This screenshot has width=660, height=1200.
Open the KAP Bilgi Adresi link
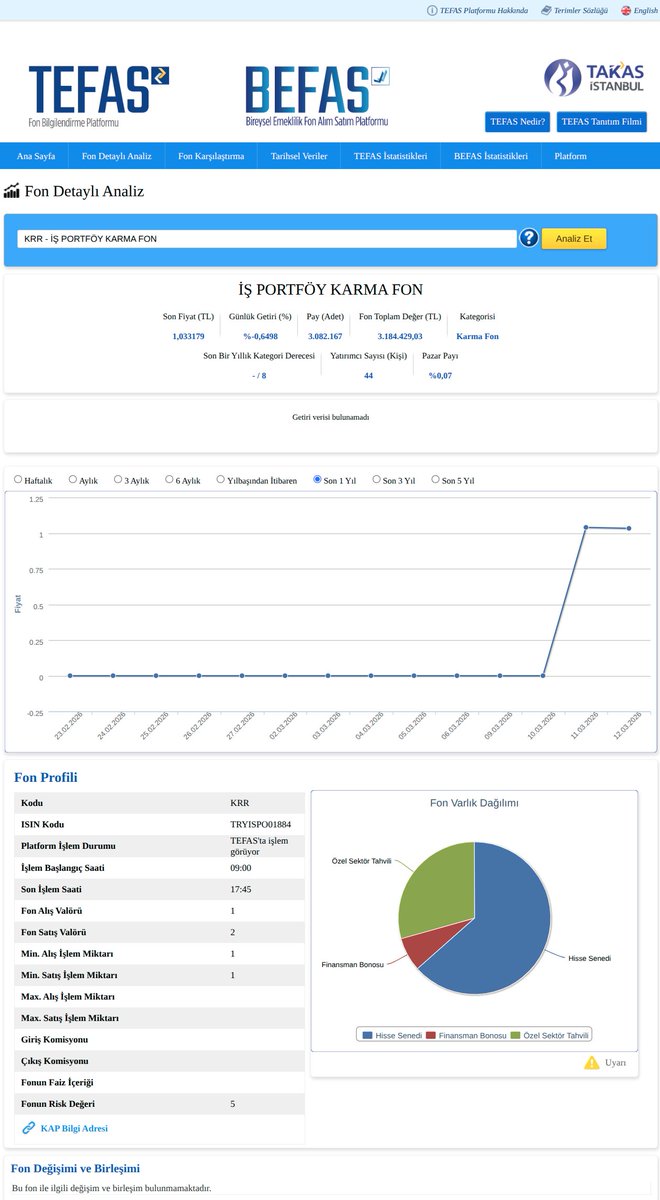pyautogui.click(x=74, y=1128)
